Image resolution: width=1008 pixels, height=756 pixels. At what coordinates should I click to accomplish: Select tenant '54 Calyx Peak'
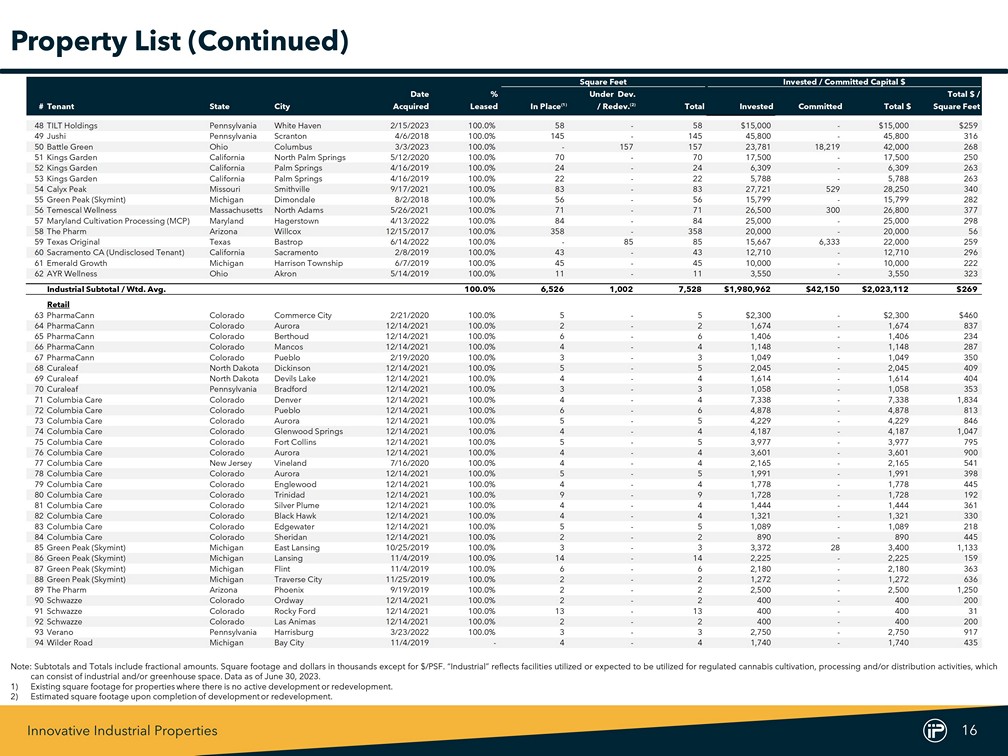[x=60, y=189]
